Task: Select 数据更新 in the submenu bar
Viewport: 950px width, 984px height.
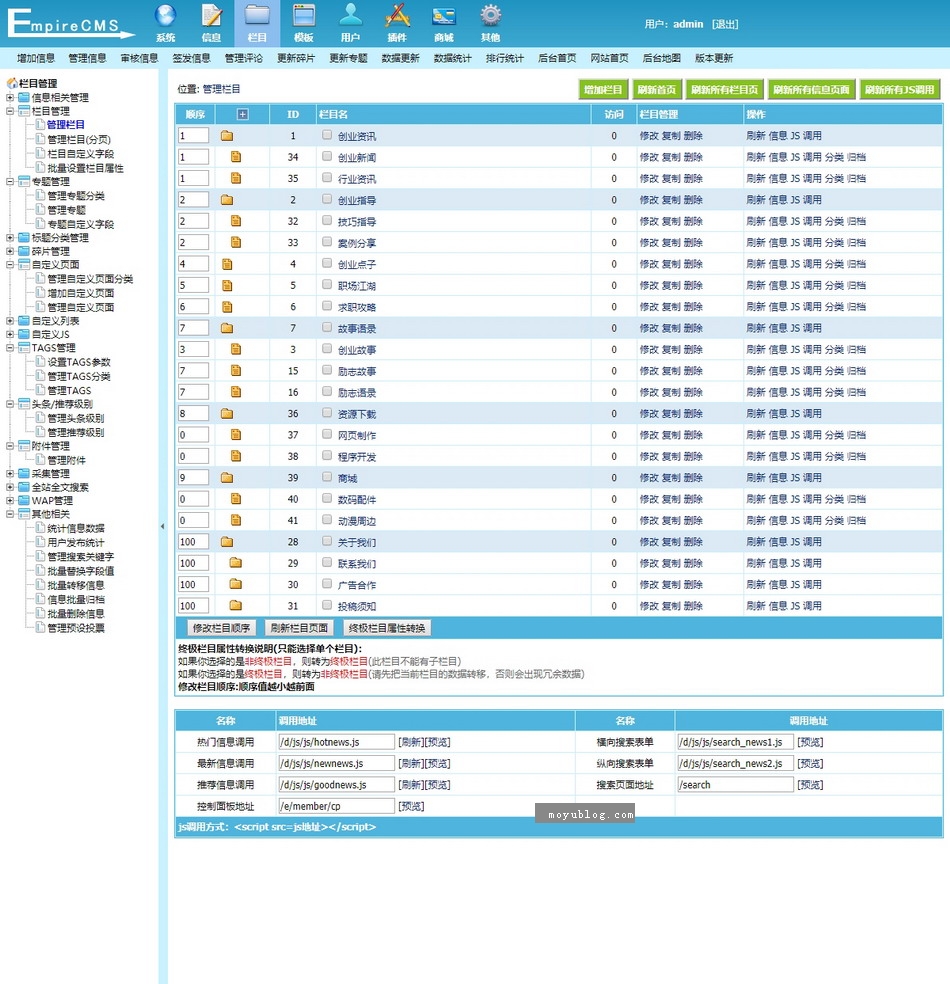Action: coord(400,58)
